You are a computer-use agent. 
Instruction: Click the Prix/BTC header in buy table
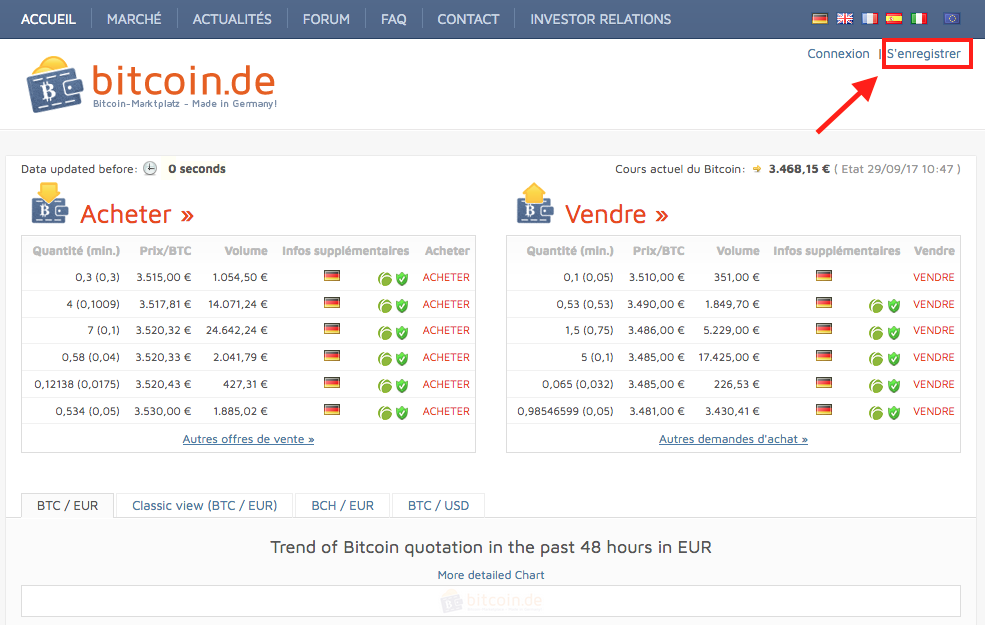[165, 251]
